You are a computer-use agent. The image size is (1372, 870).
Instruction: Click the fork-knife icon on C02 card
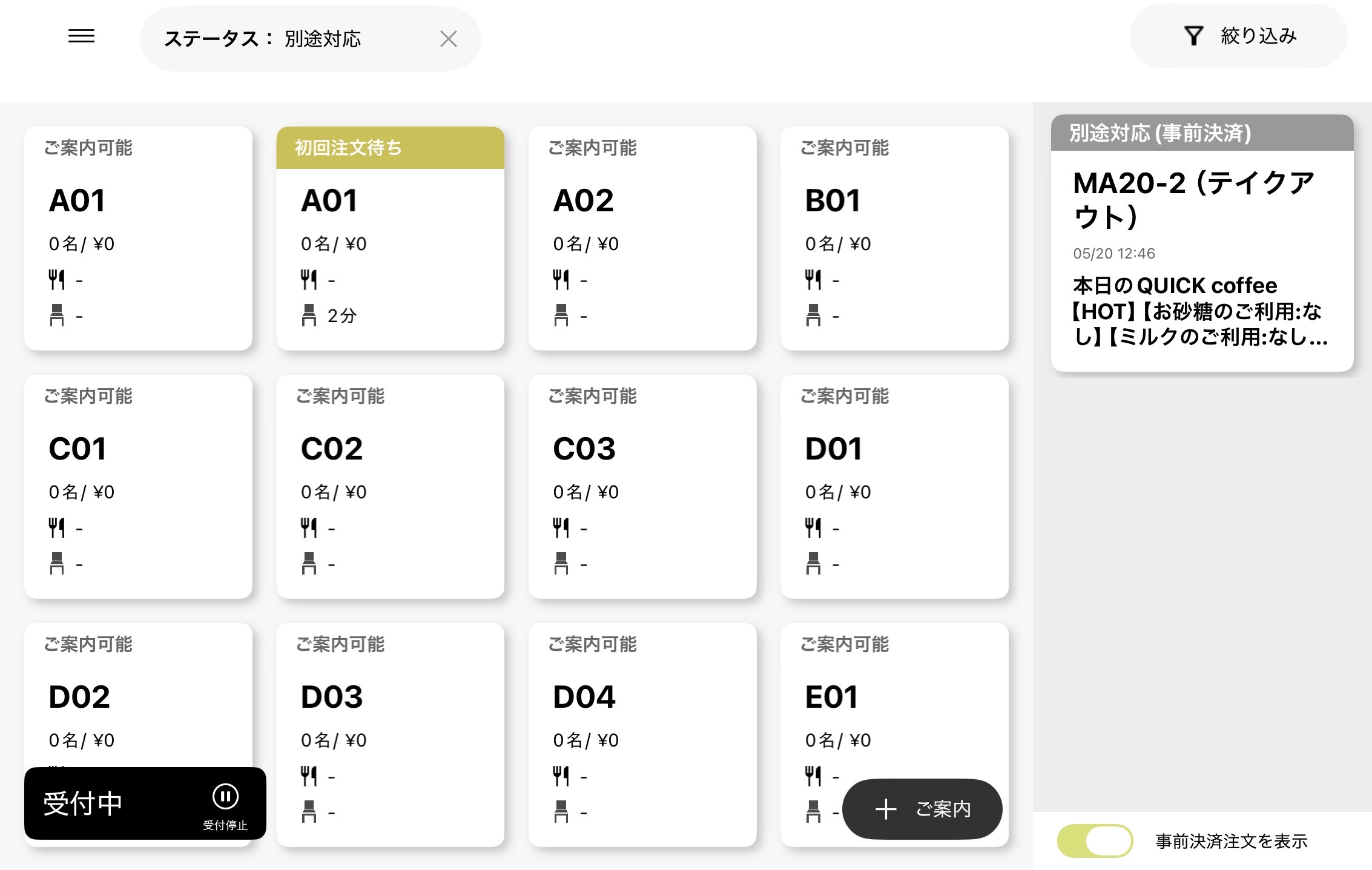pyautogui.click(x=309, y=528)
